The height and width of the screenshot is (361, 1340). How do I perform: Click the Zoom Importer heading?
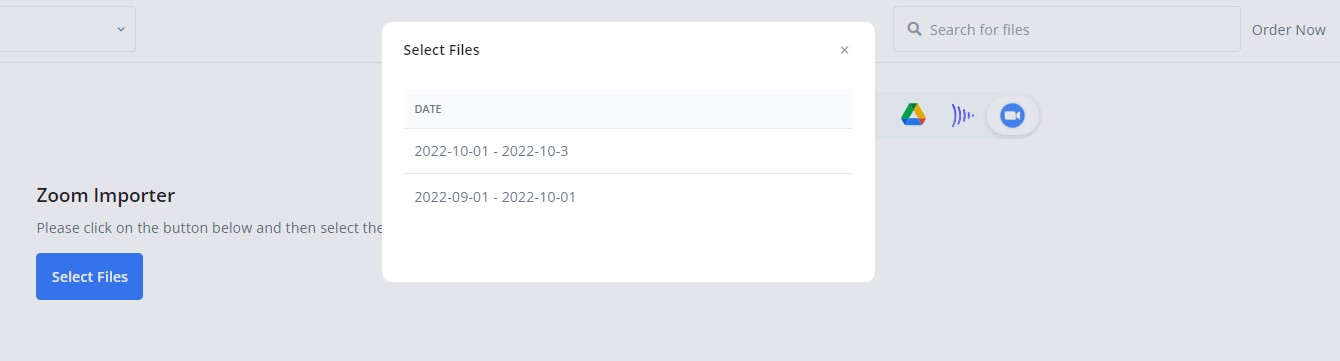[106, 195]
